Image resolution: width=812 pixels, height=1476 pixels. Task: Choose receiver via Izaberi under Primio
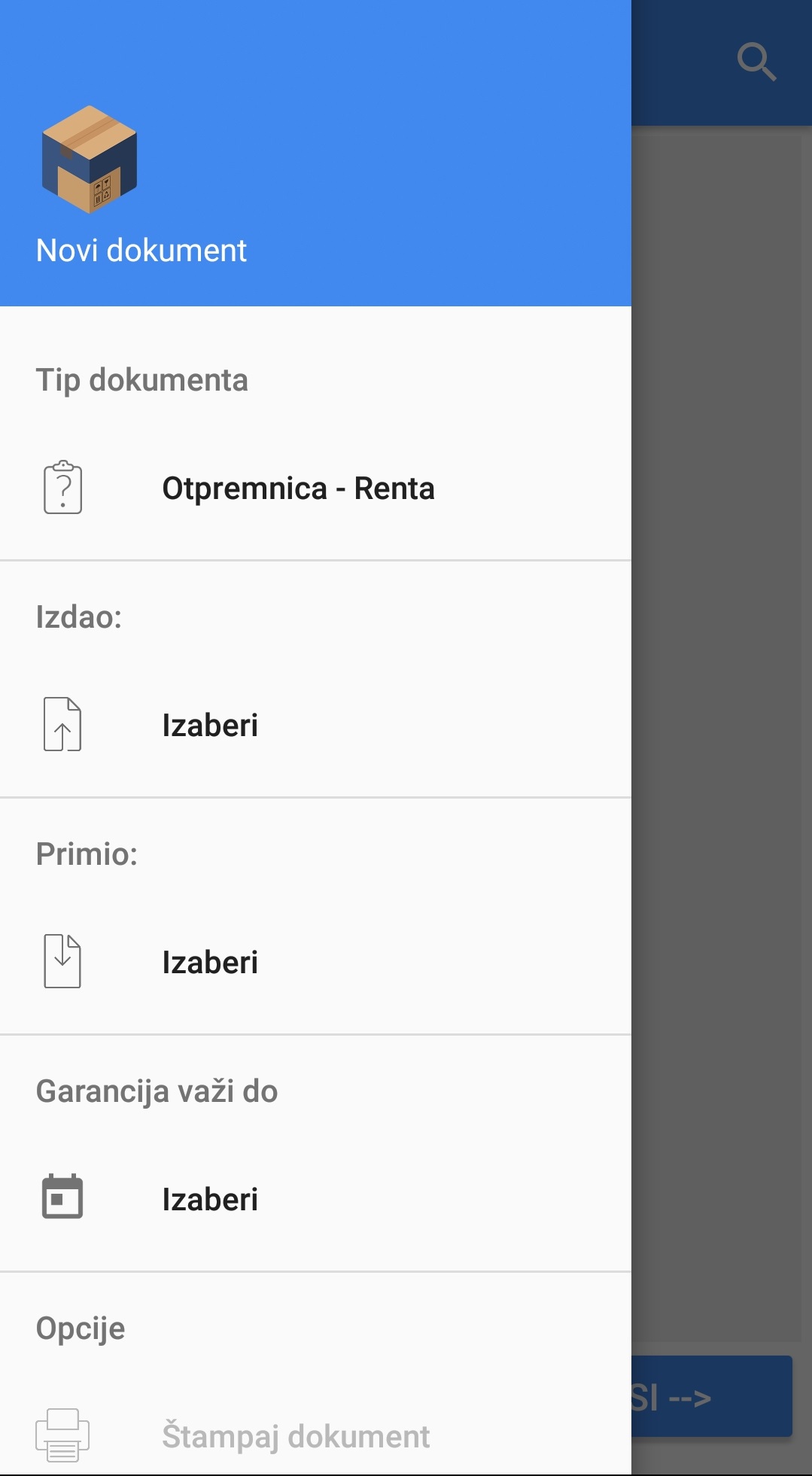coord(210,963)
